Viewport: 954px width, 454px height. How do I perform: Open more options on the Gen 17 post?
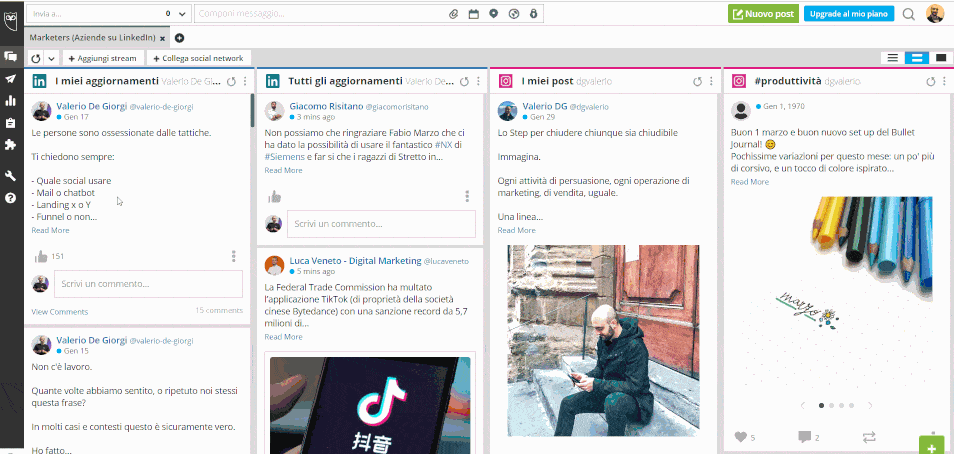234,256
